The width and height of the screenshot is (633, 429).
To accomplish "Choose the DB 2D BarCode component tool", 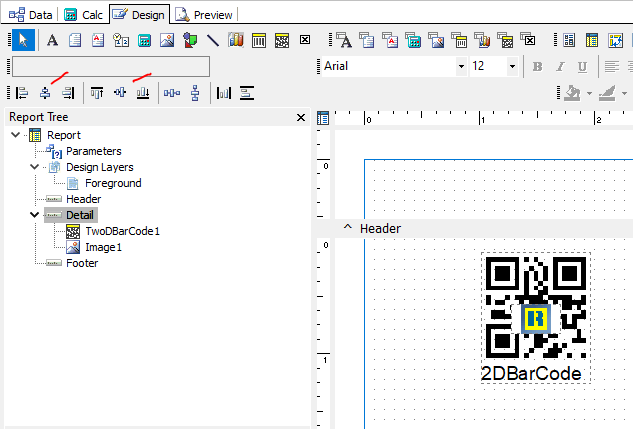I will [505, 40].
